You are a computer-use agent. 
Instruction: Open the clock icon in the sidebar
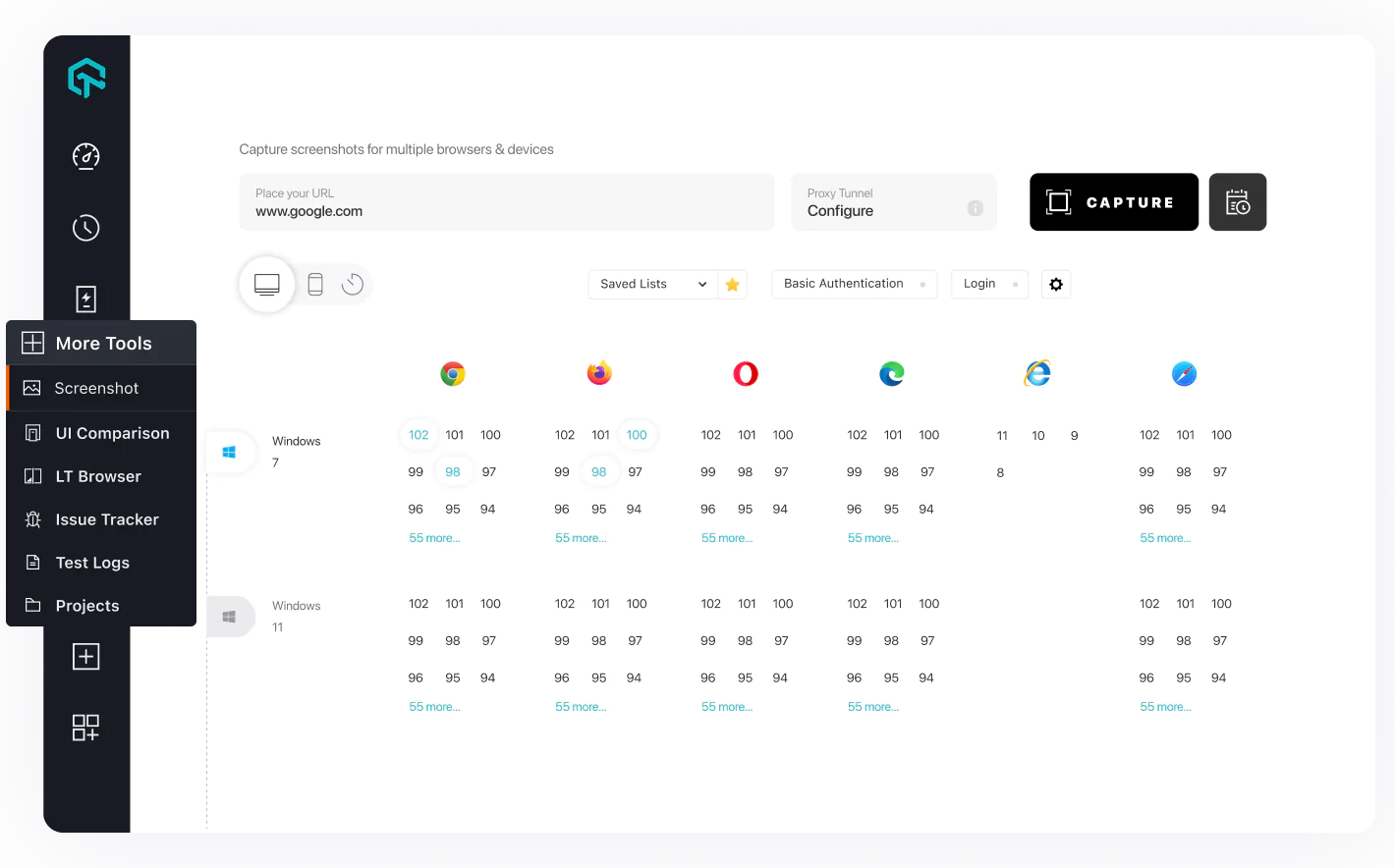(x=86, y=228)
